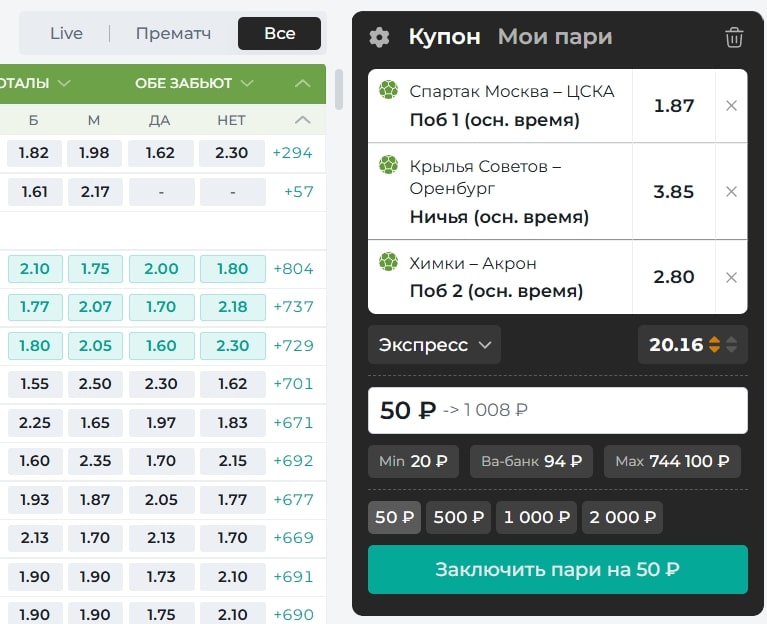The height and width of the screenshot is (624, 767).
Task: Click football icon beside Химки – Акрон
Action: (388, 262)
